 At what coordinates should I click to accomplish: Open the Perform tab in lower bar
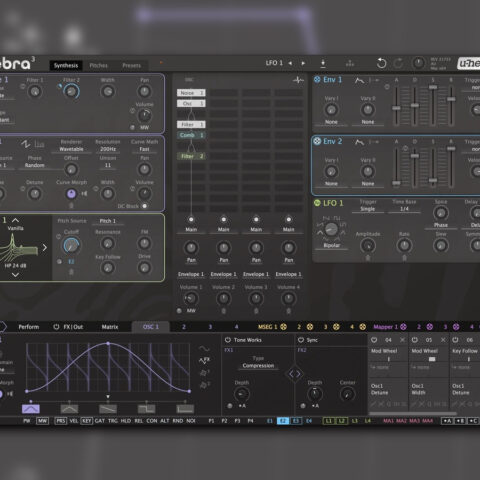(x=29, y=327)
